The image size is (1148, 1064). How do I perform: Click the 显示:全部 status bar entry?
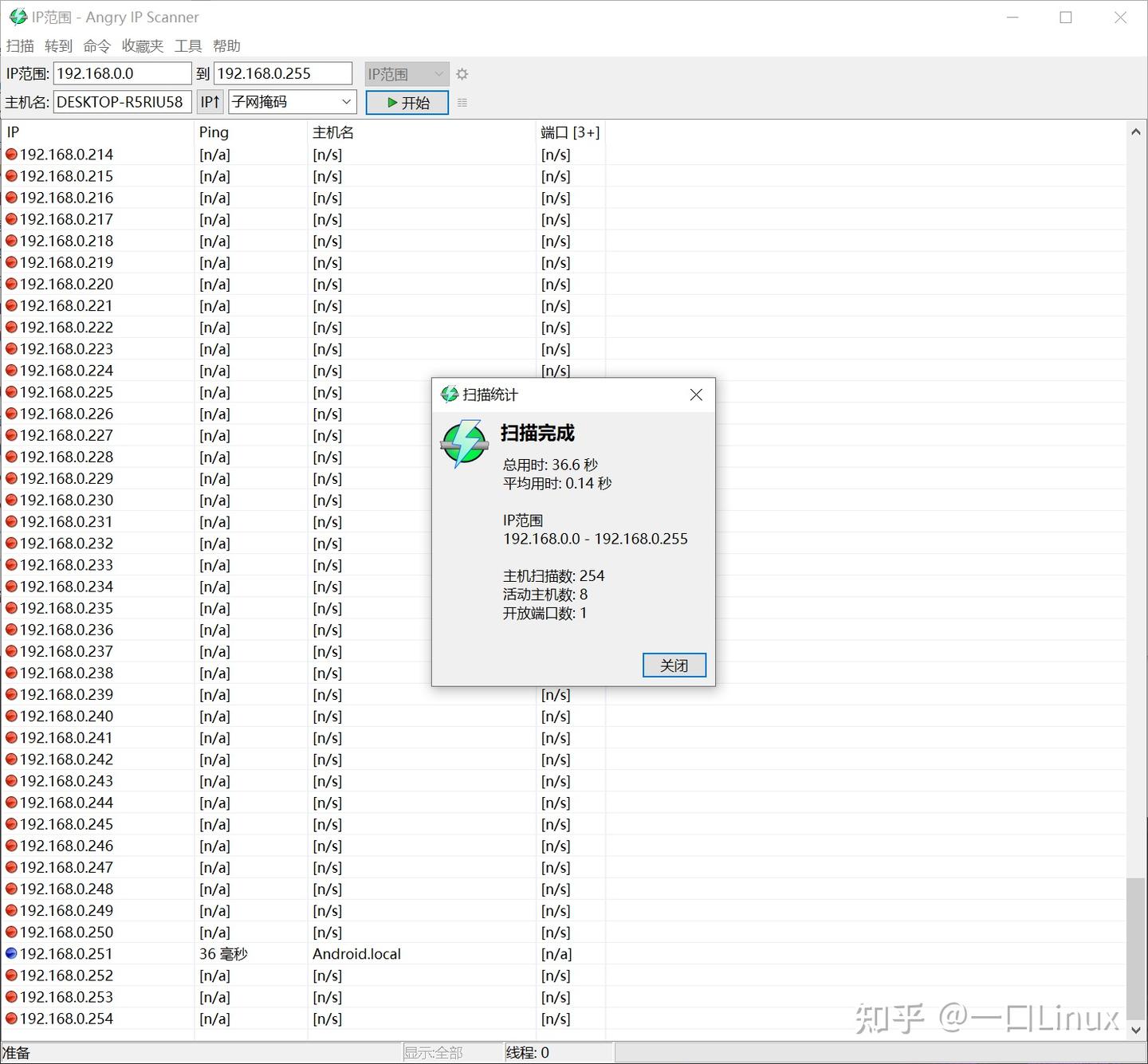(433, 1053)
